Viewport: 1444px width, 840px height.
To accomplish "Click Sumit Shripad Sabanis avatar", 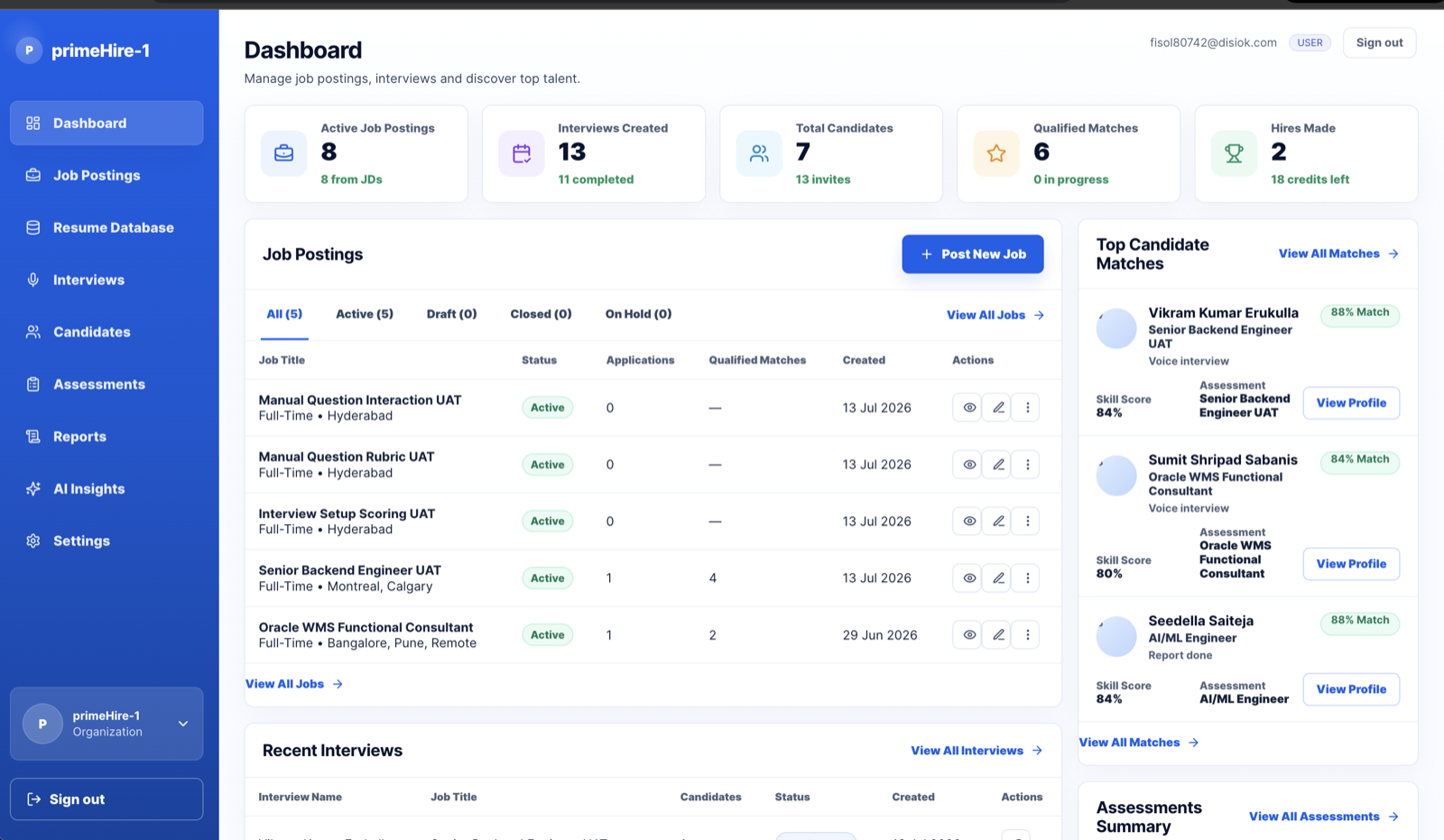I will pos(1116,475).
